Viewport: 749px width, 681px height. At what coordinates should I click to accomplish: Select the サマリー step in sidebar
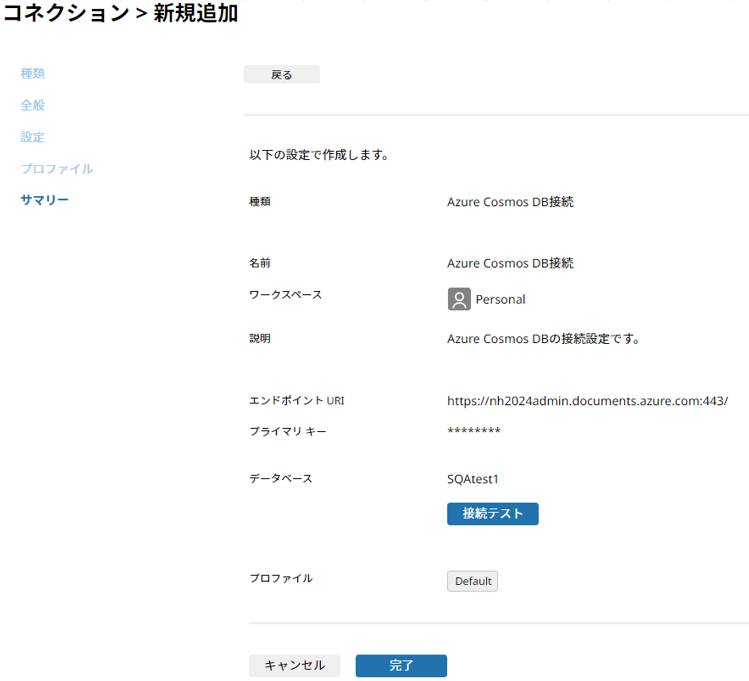point(44,200)
